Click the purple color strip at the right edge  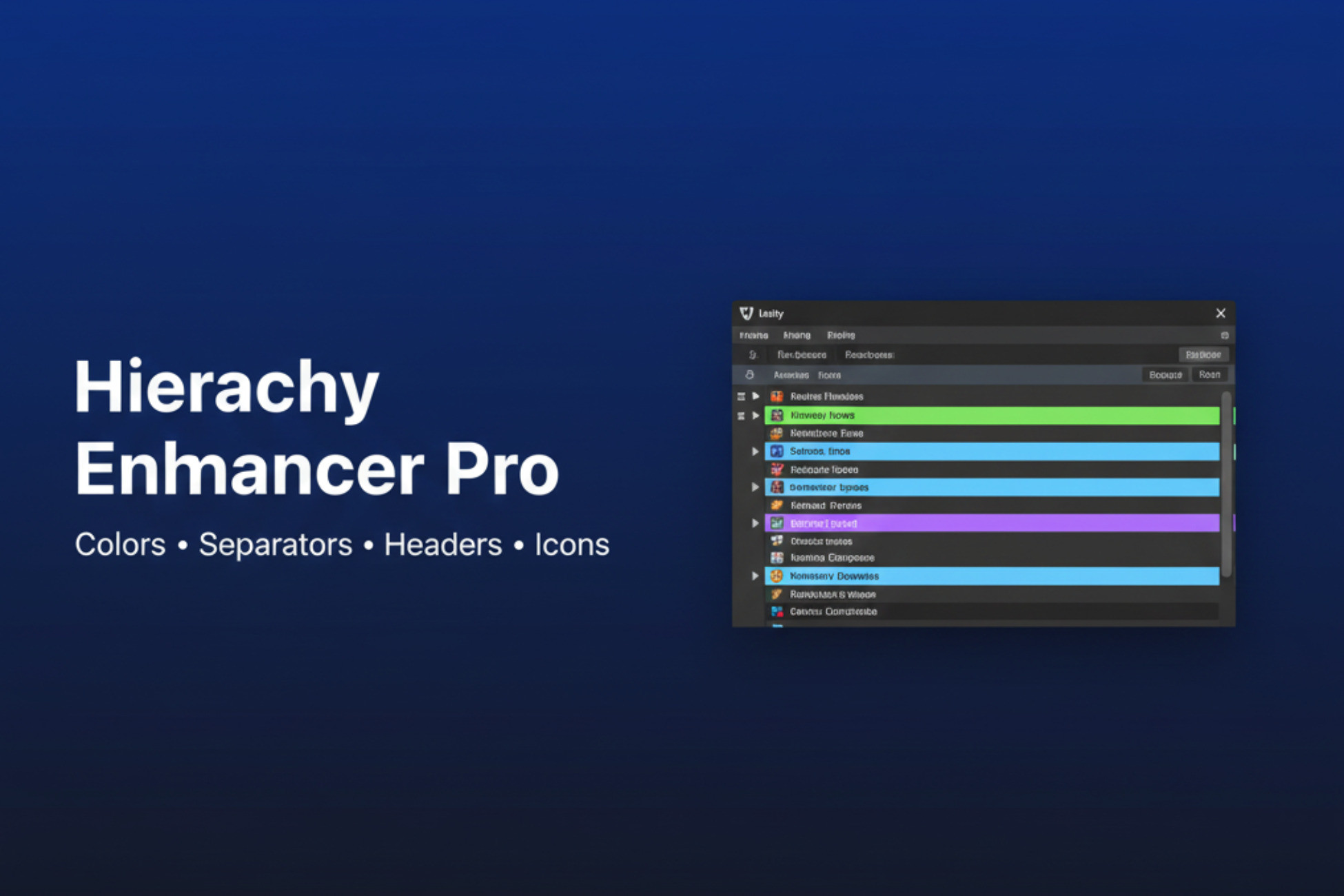point(1233,523)
